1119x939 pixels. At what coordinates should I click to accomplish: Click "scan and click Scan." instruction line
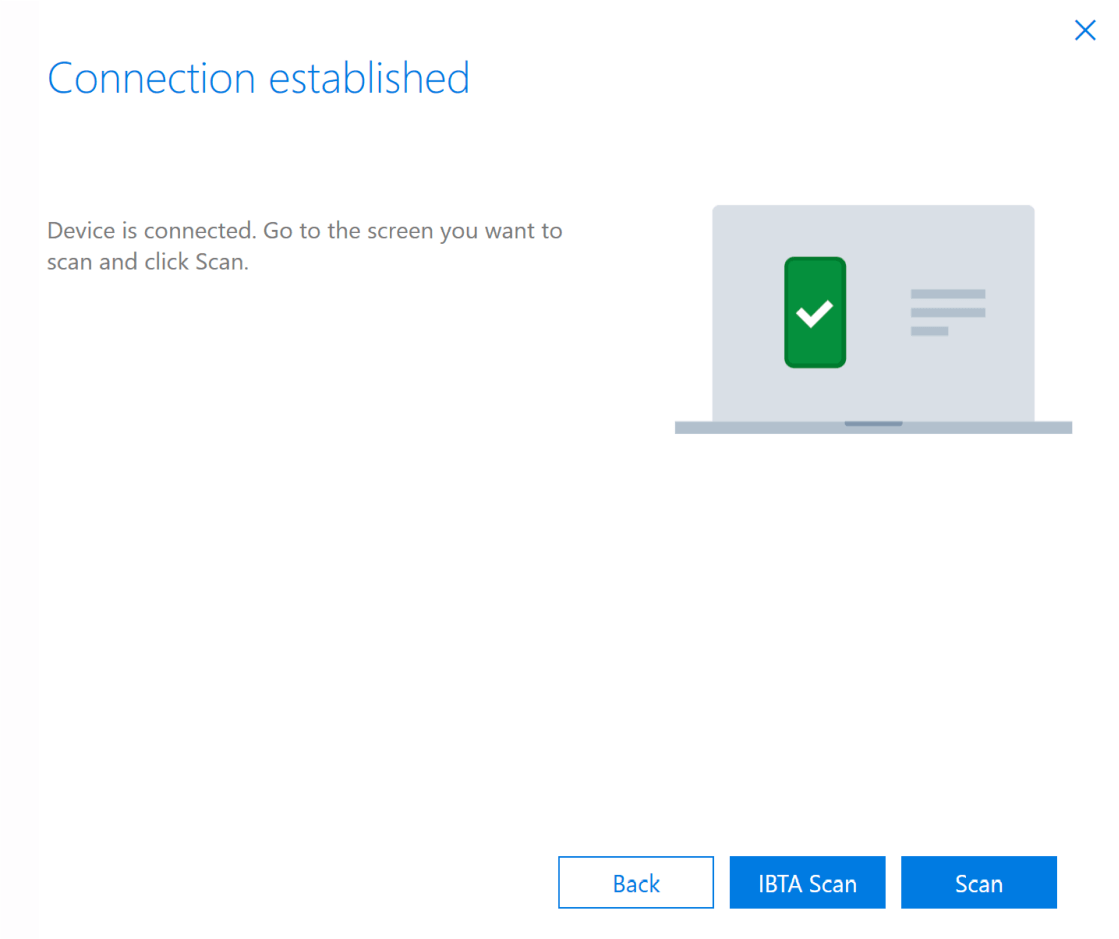(147, 264)
